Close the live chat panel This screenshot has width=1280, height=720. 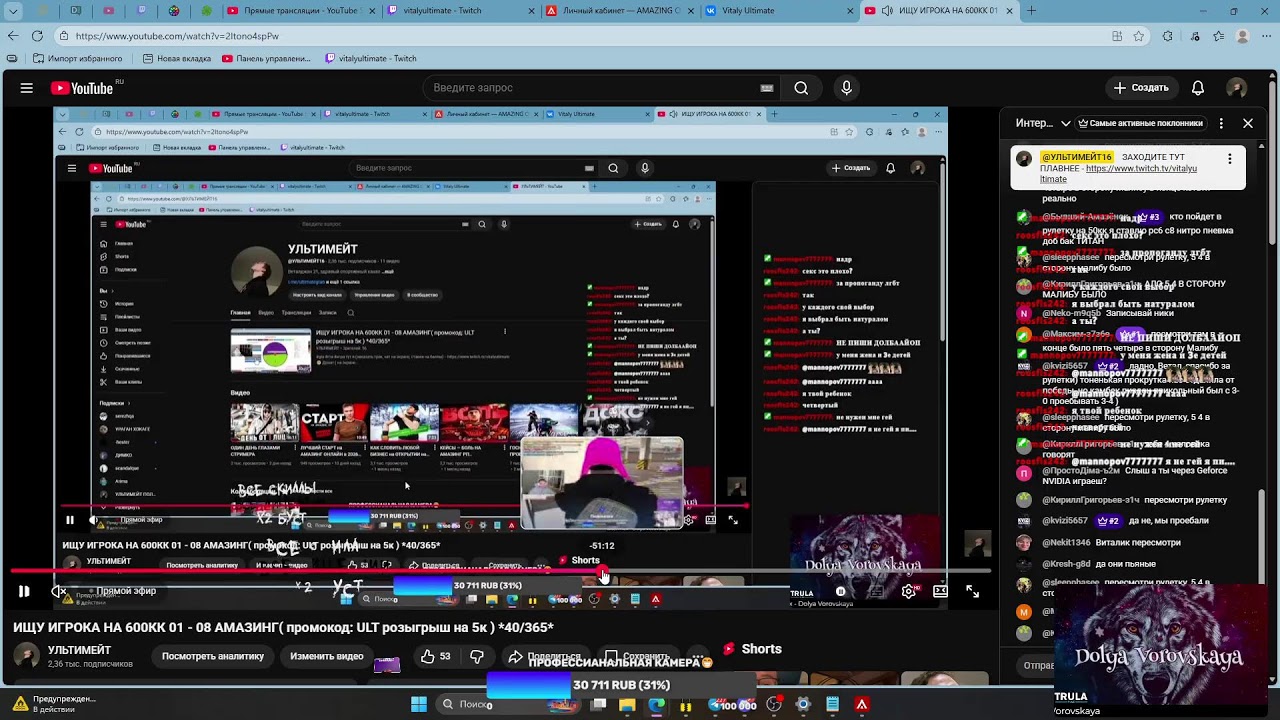(1248, 123)
